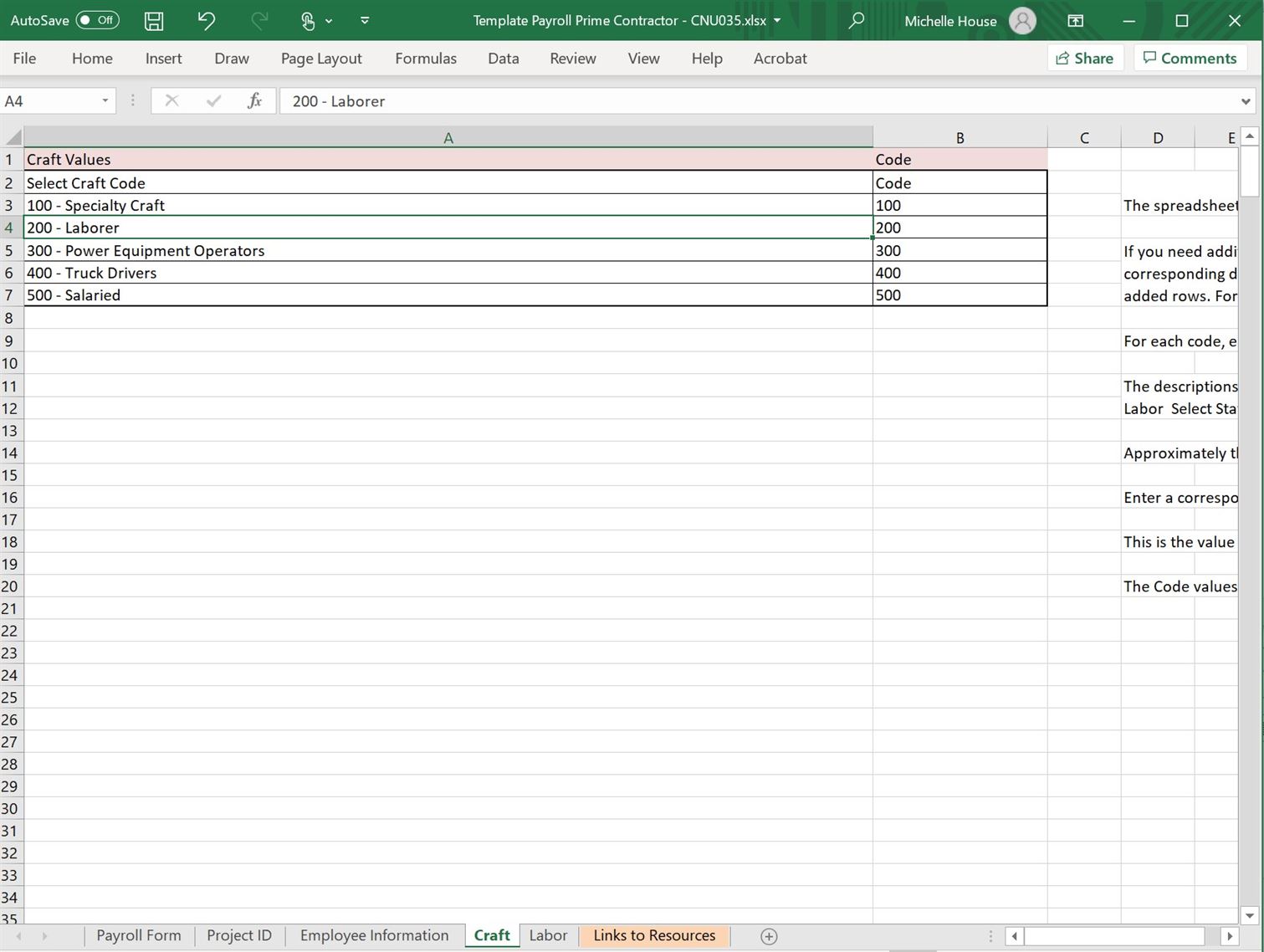Viewport: 1264px width, 952px height.
Task: Toggle the AutoSave switch
Action: (97, 20)
